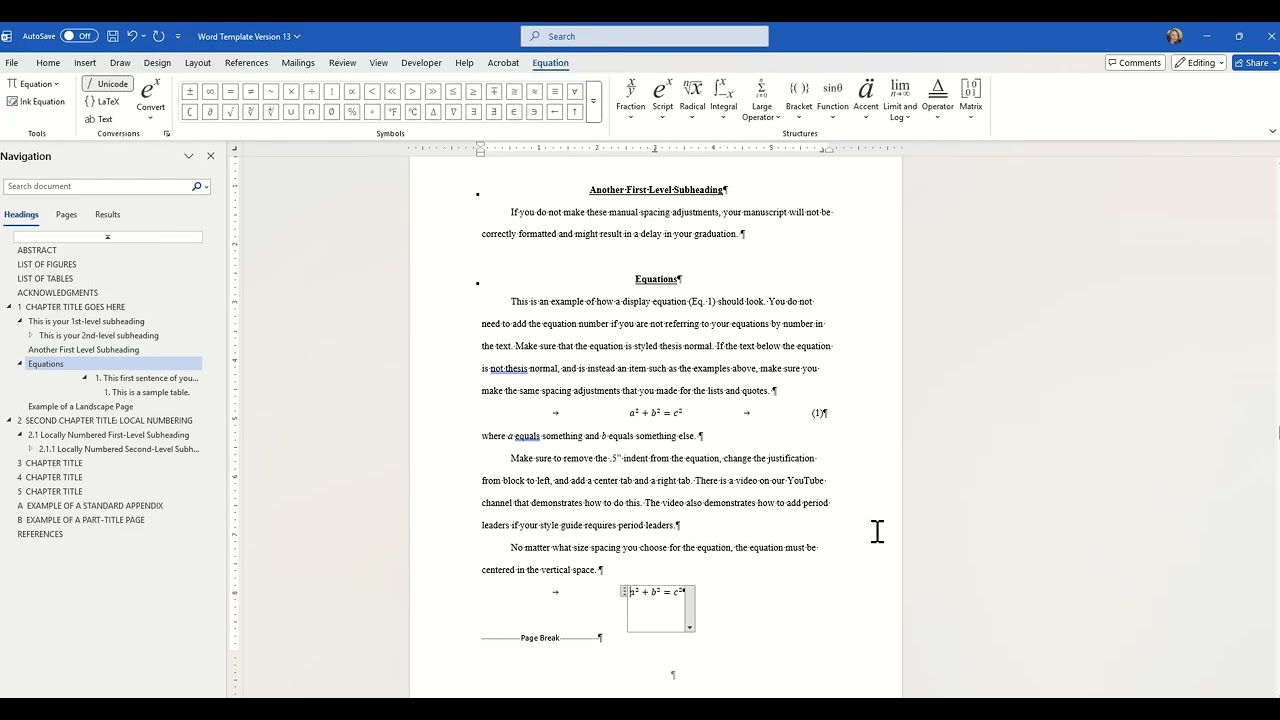The height and width of the screenshot is (720, 1280).
Task: Close the Navigation pane
Action: (210, 156)
